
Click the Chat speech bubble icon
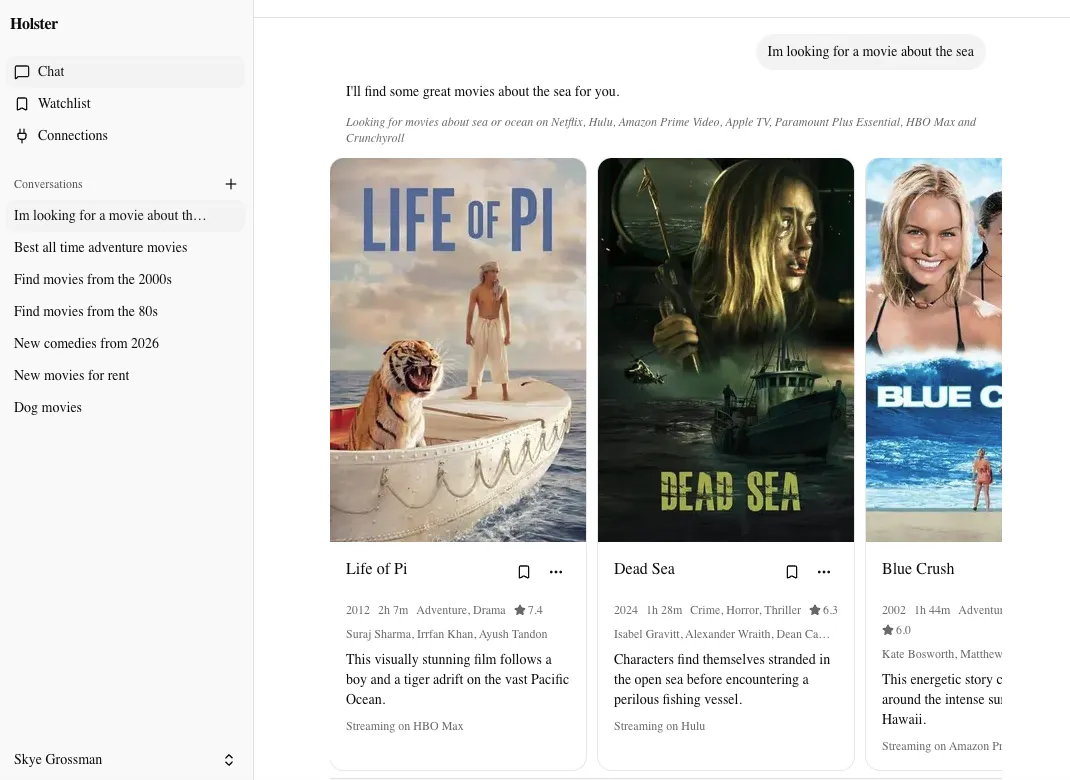tap(22, 72)
